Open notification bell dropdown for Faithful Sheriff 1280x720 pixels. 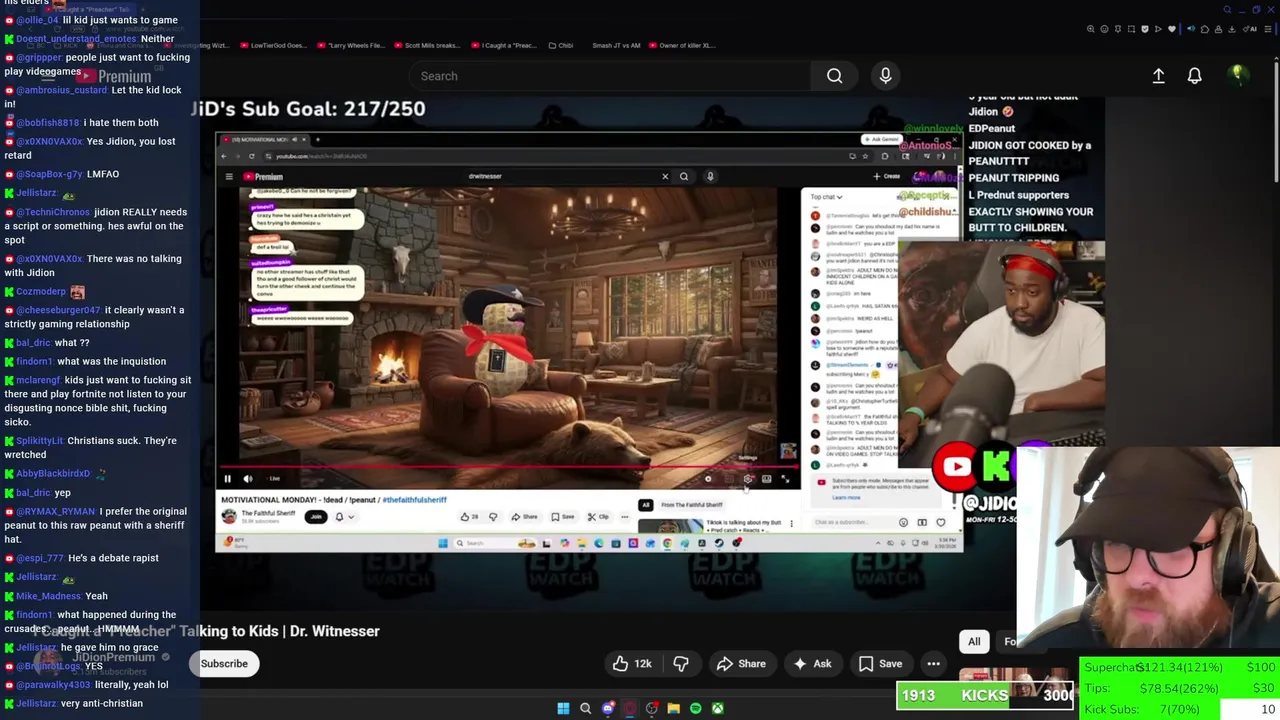click(344, 517)
